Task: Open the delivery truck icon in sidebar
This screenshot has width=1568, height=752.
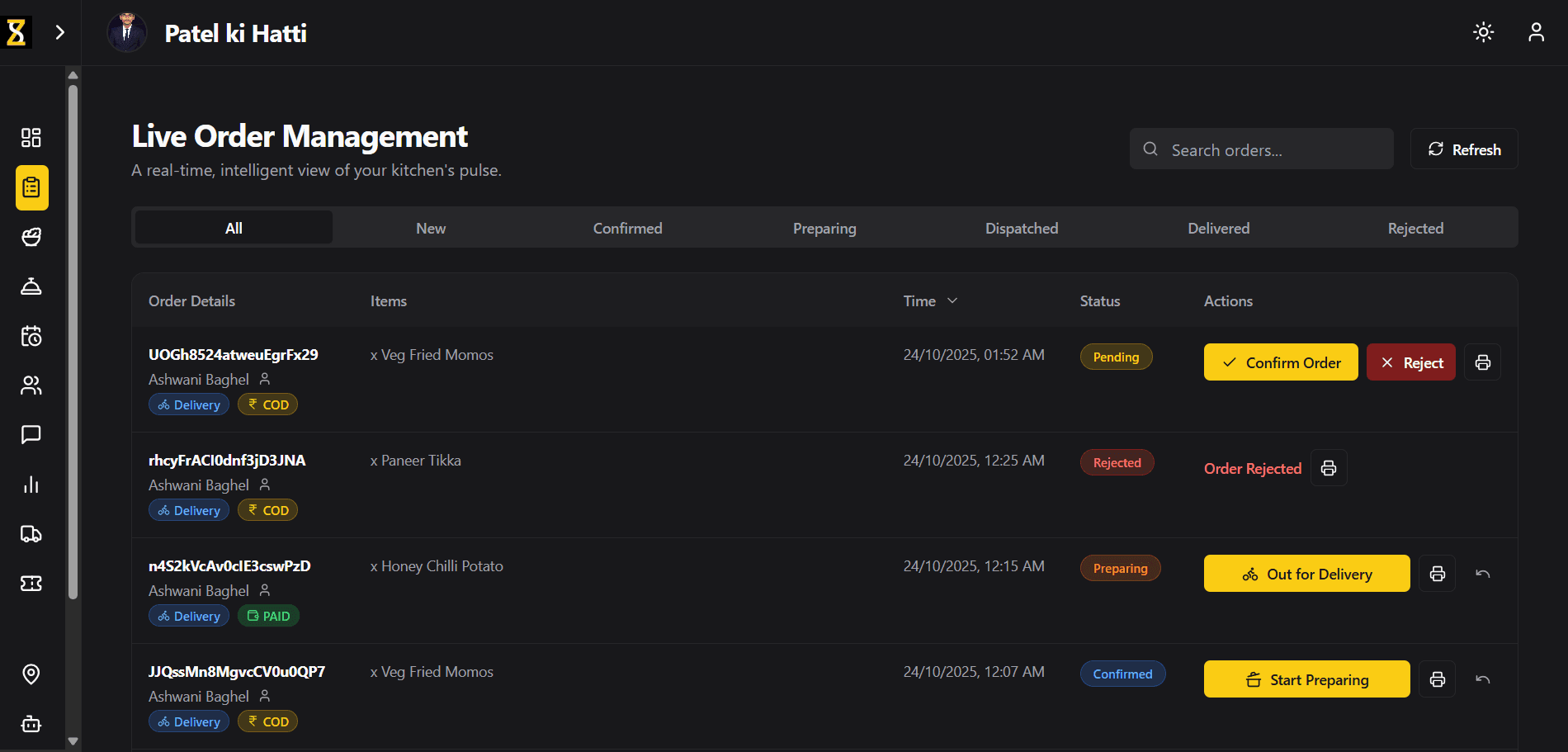Action: 31,534
